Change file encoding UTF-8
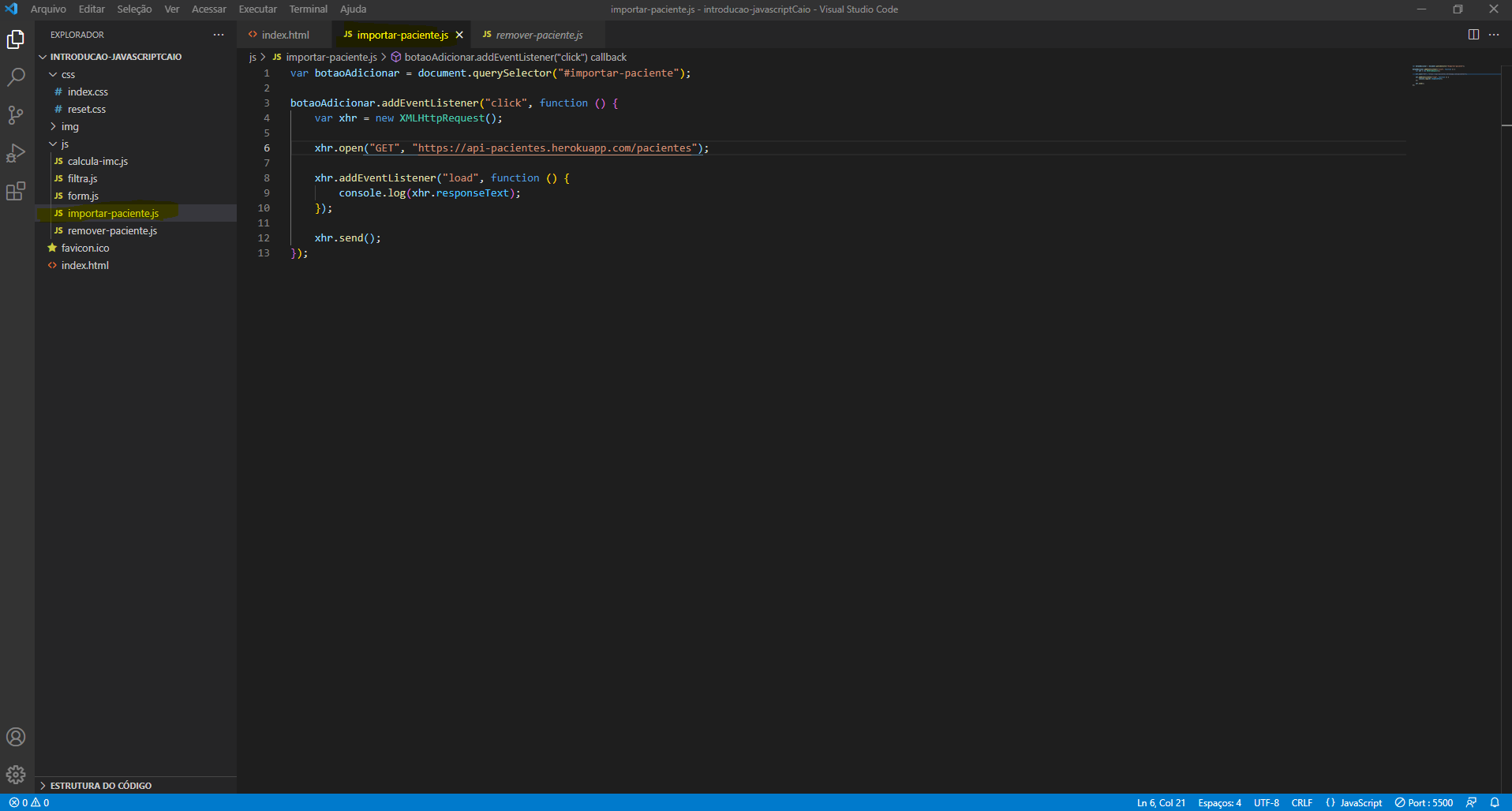 point(1267,802)
